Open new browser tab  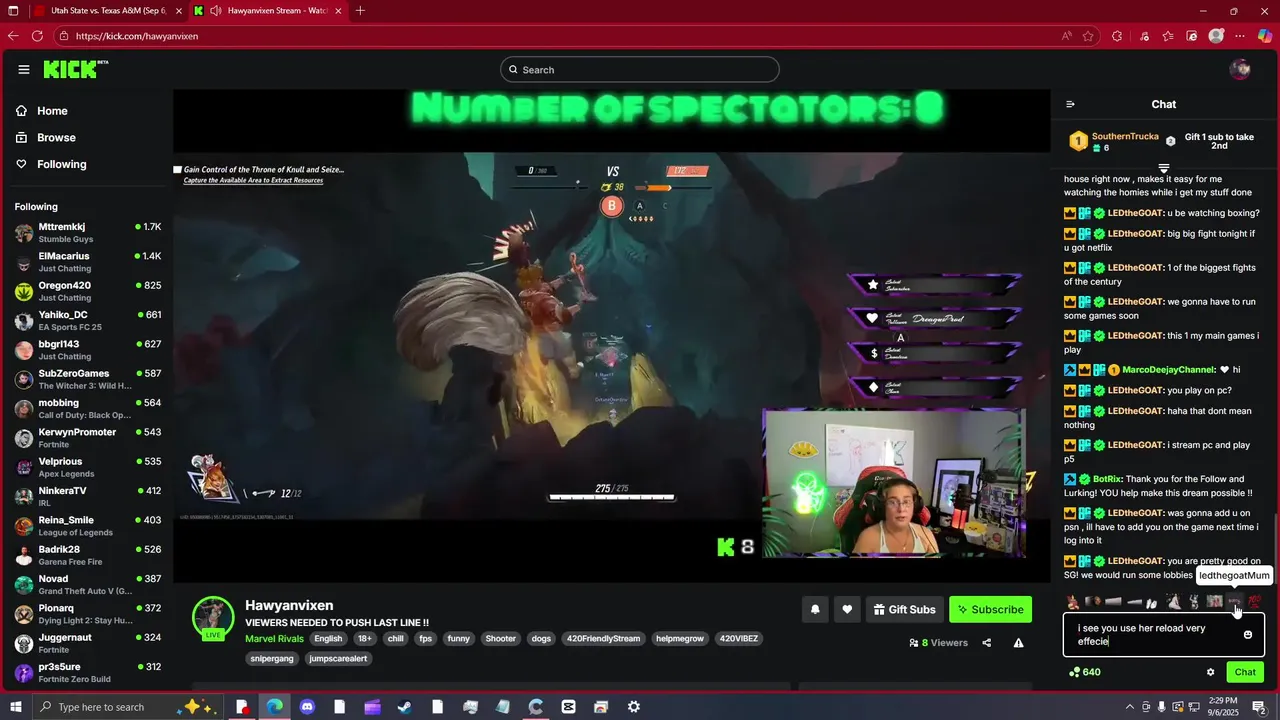[x=360, y=11]
